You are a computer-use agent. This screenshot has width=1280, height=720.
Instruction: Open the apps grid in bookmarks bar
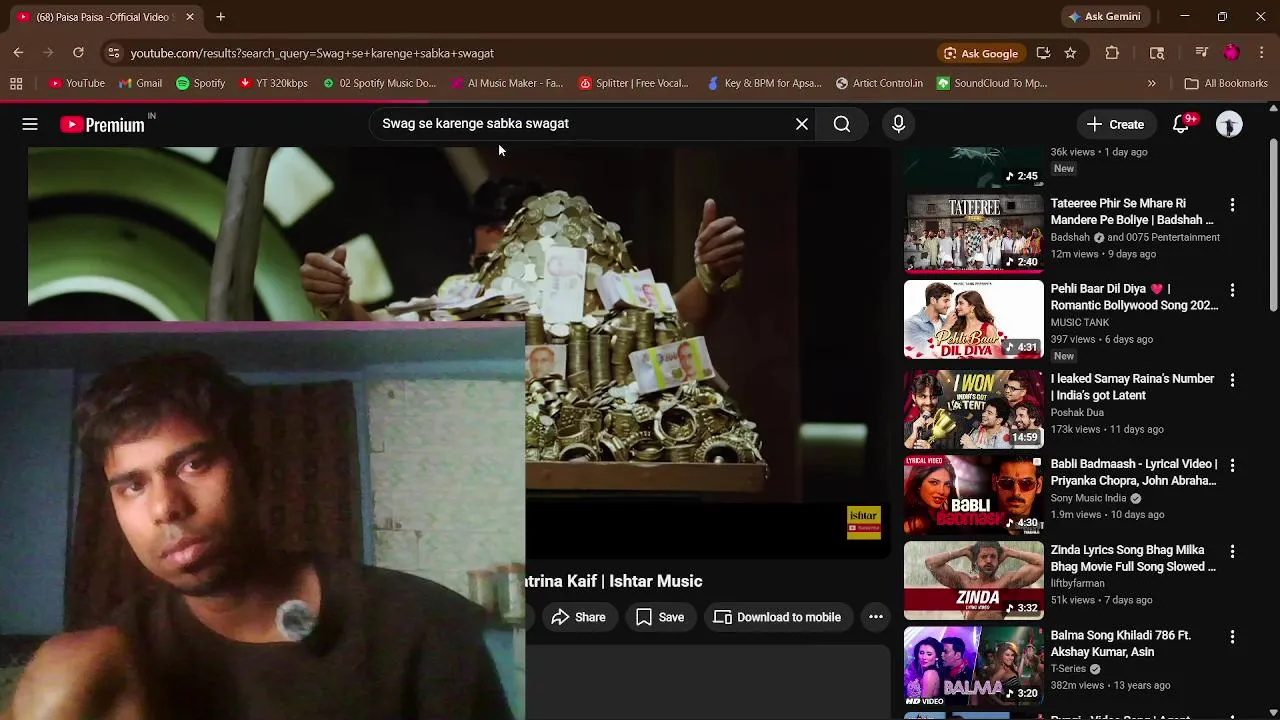coord(16,84)
